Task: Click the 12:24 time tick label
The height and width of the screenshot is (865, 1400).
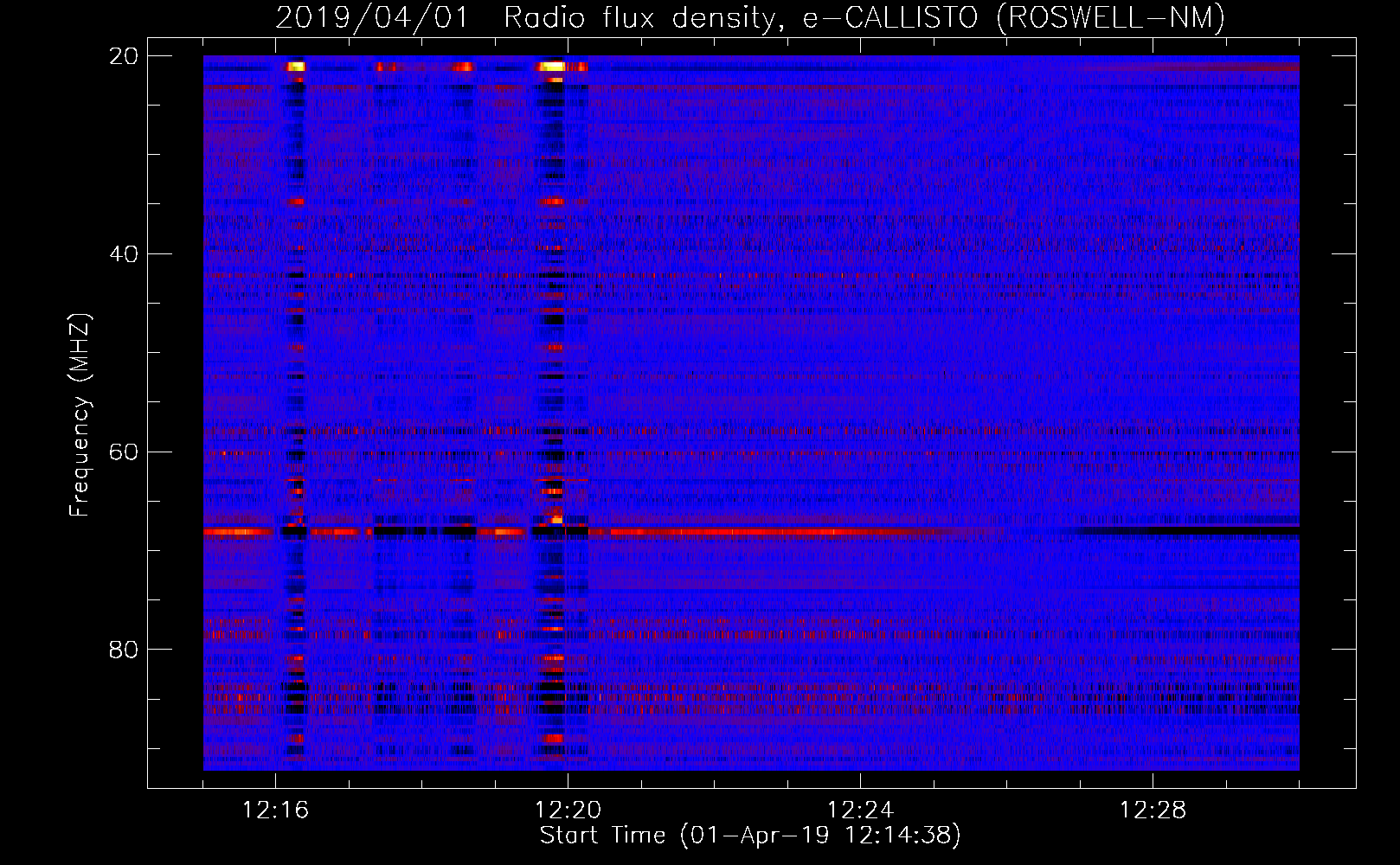Action: click(x=860, y=811)
